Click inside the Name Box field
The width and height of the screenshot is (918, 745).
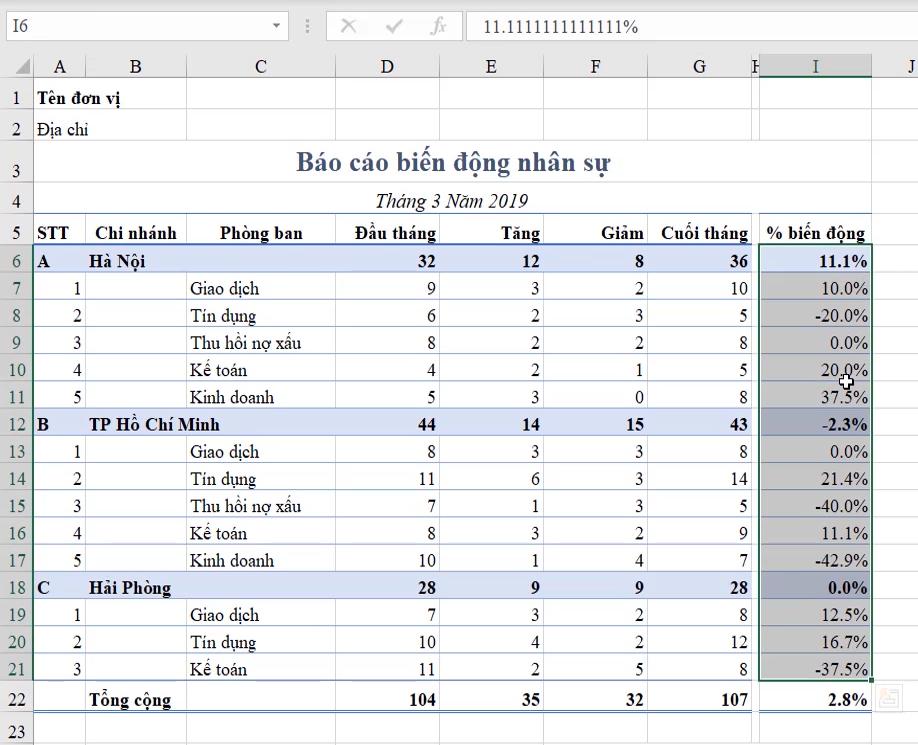pyautogui.click(x=140, y=28)
